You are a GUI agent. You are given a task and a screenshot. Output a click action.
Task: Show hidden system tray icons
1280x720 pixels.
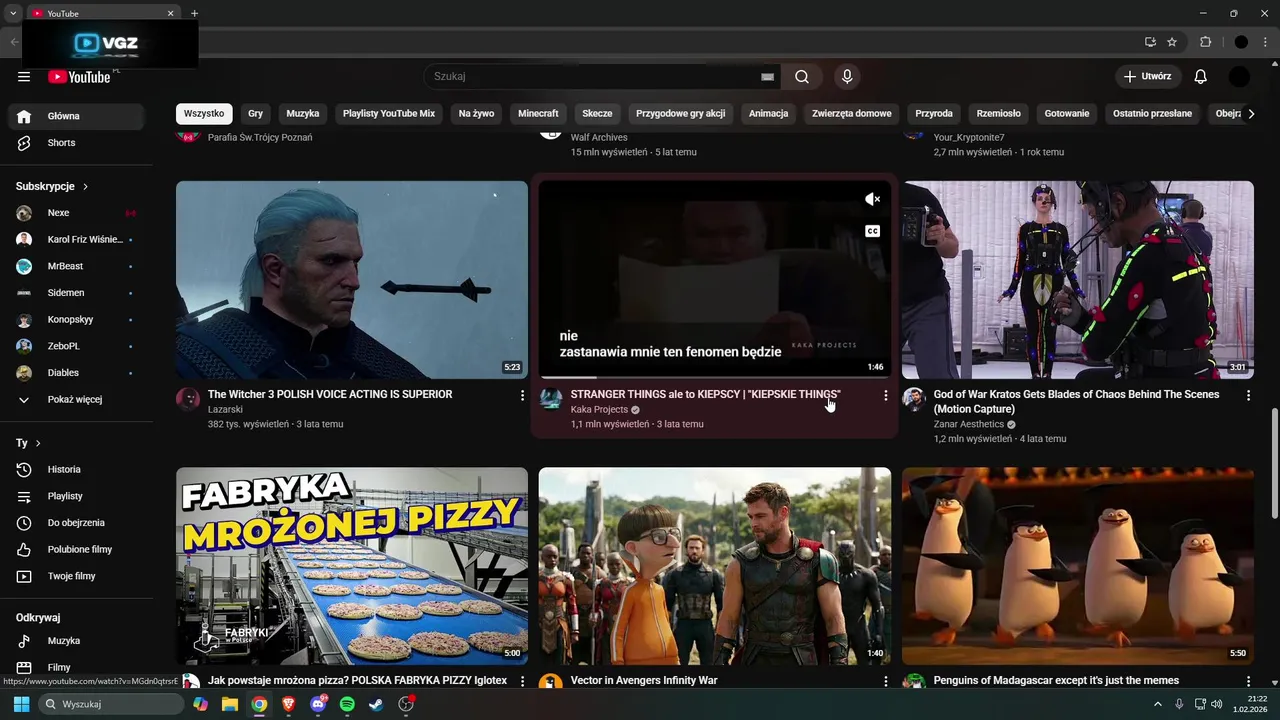coord(1159,704)
